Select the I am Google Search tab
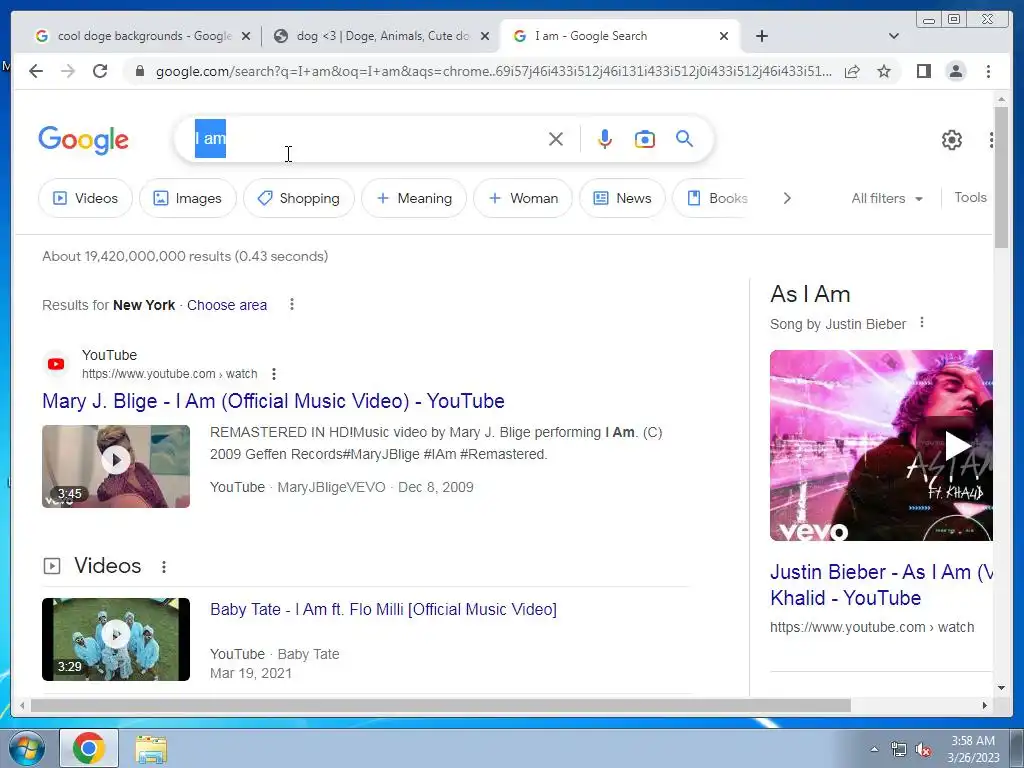 click(x=620, y=36)
